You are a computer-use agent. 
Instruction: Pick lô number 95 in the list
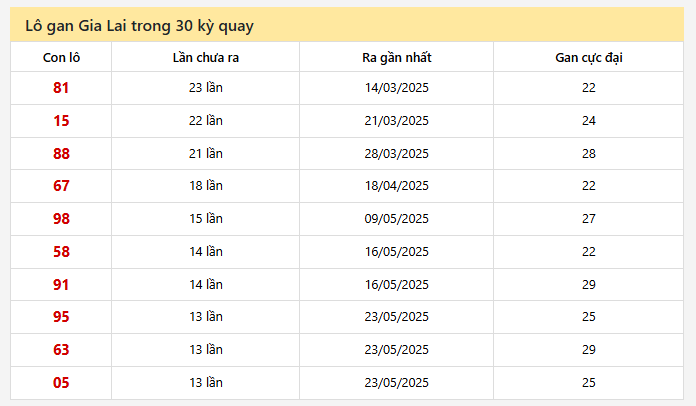pyautogui.click(x=61, y=317)
